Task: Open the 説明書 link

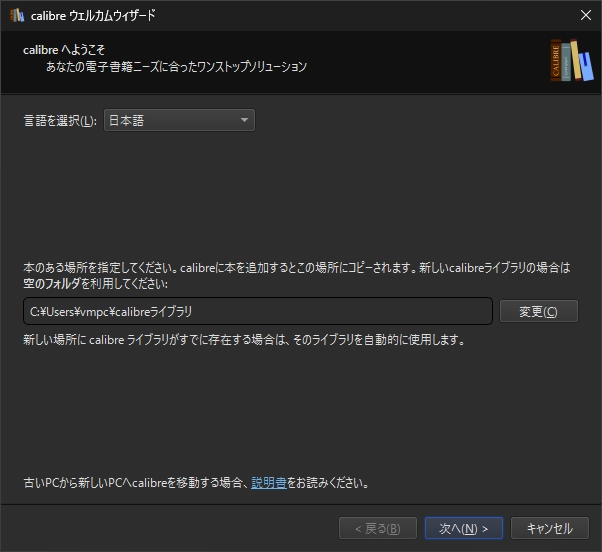Action: (268, 483)
